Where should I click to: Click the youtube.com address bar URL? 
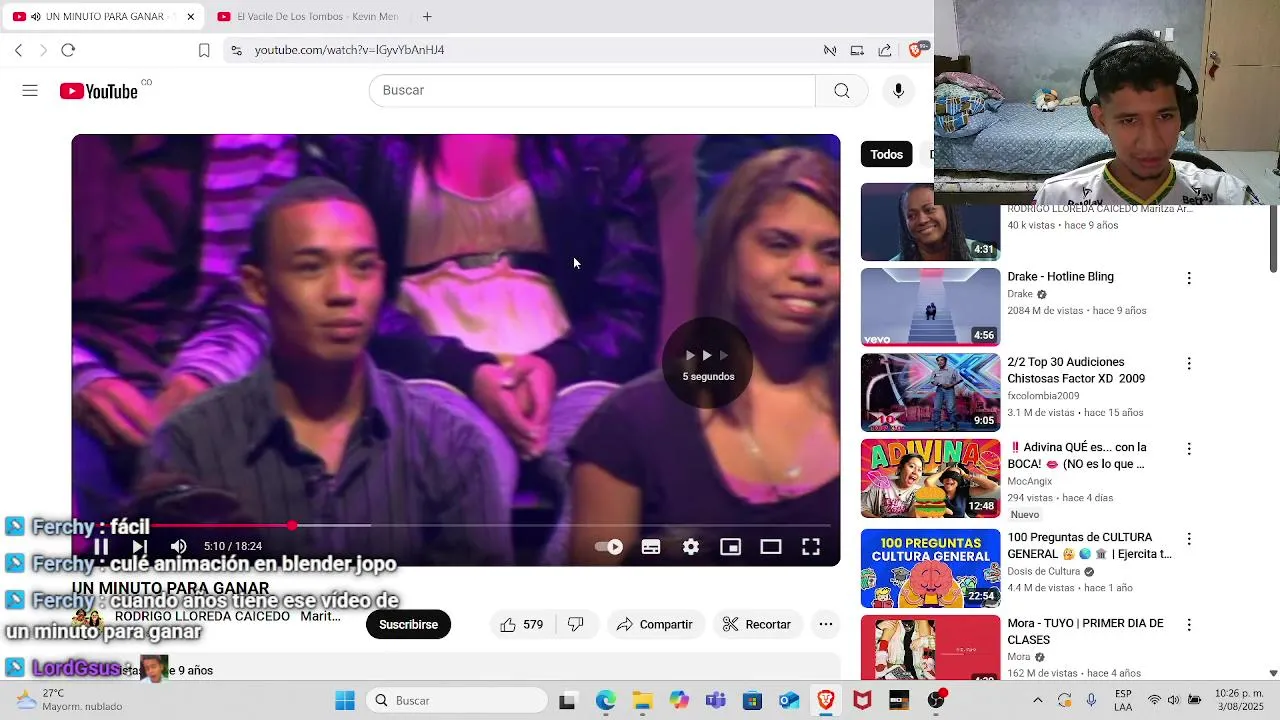tap(349, 50)
